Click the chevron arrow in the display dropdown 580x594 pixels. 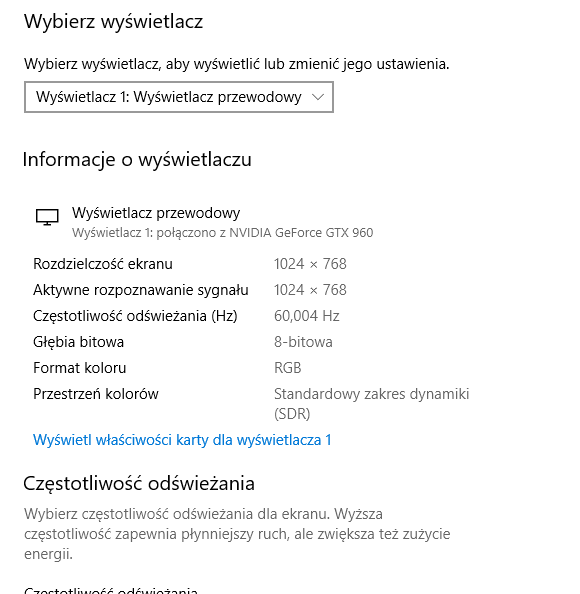pos(317,97)
